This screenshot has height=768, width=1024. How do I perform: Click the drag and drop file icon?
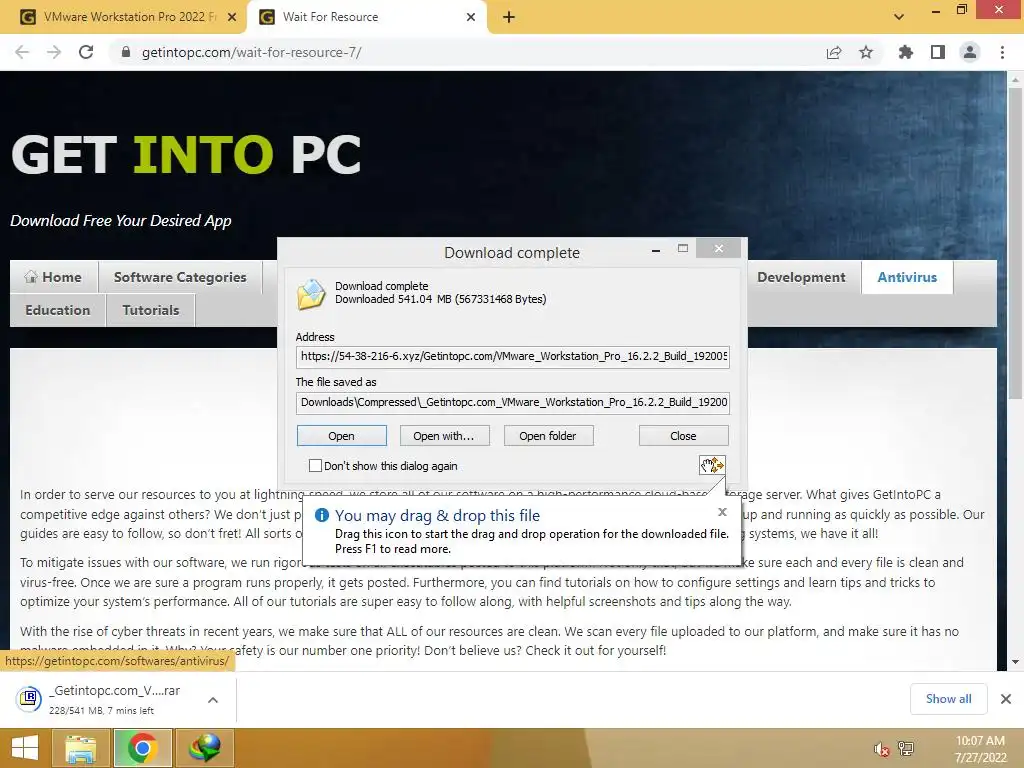click(712, 465)
